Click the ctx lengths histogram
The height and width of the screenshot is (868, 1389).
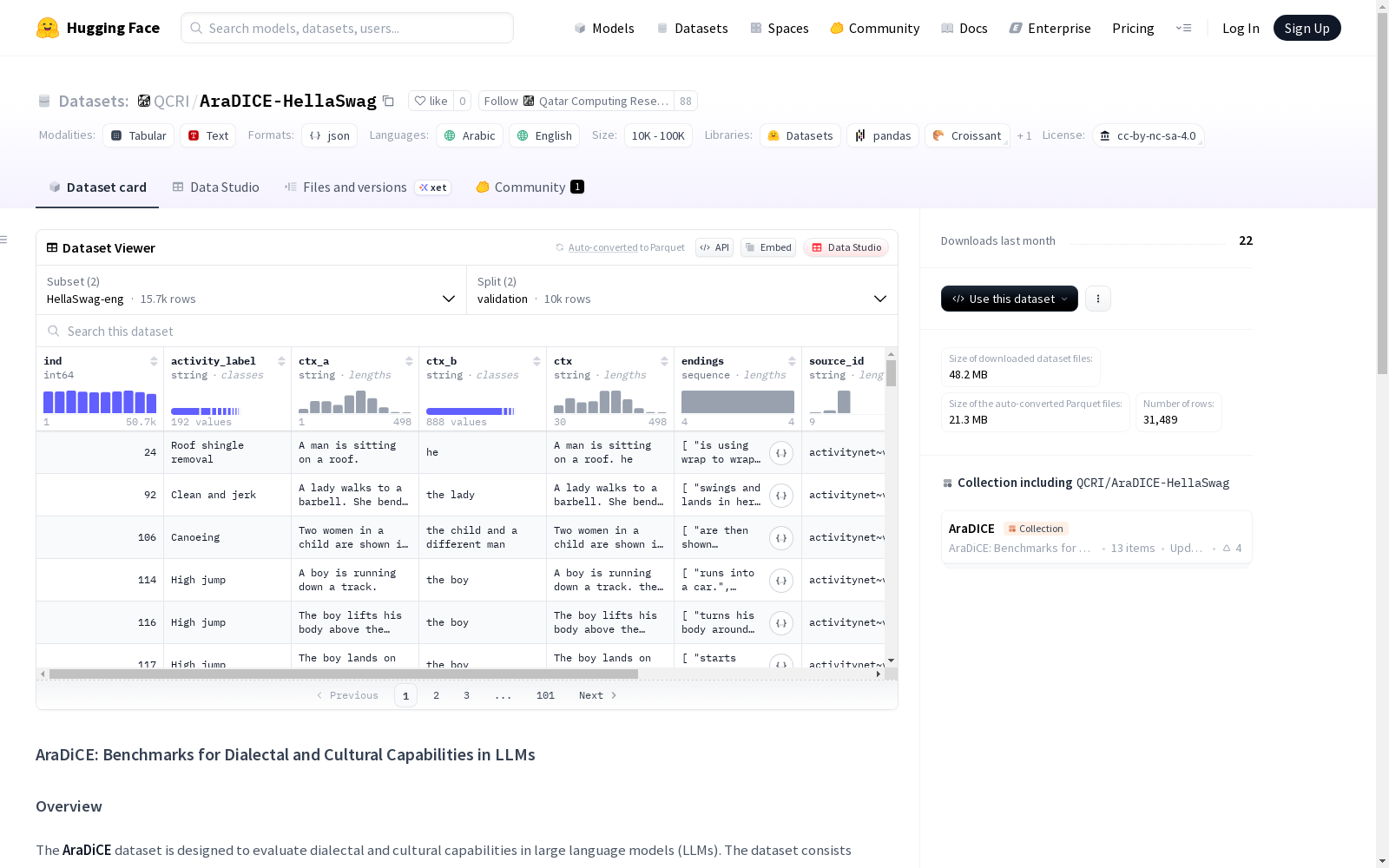(610, 402)
